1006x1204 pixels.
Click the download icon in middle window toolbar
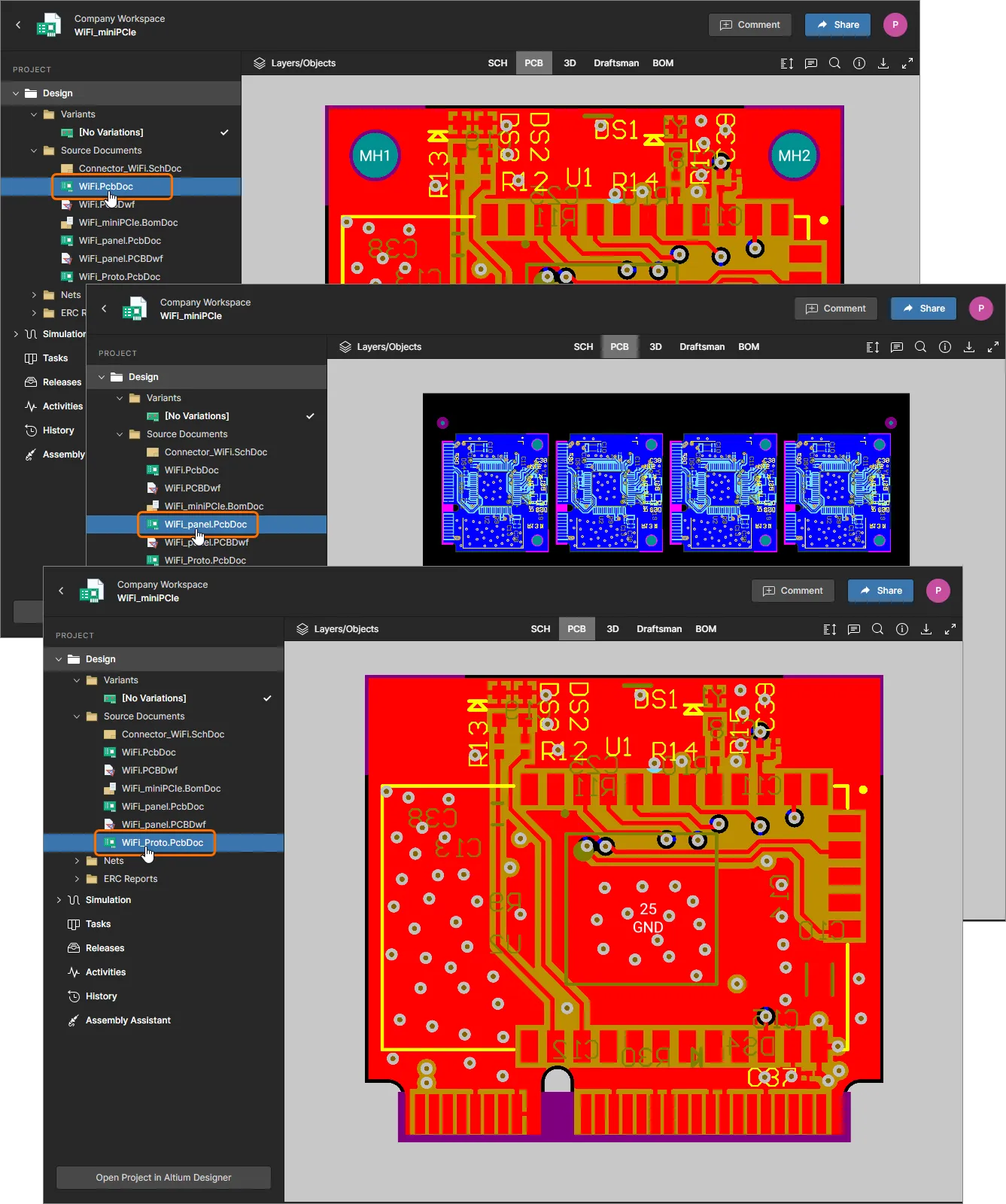(x=969, y=347)
